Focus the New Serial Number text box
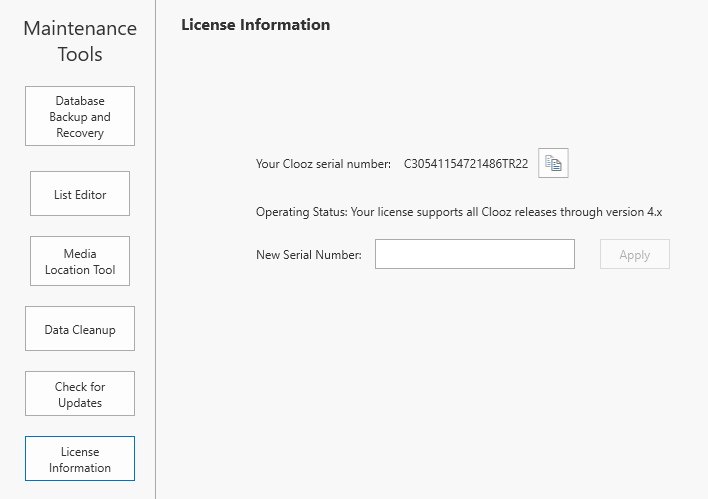The image size is (708, 499). click(474, 254)
